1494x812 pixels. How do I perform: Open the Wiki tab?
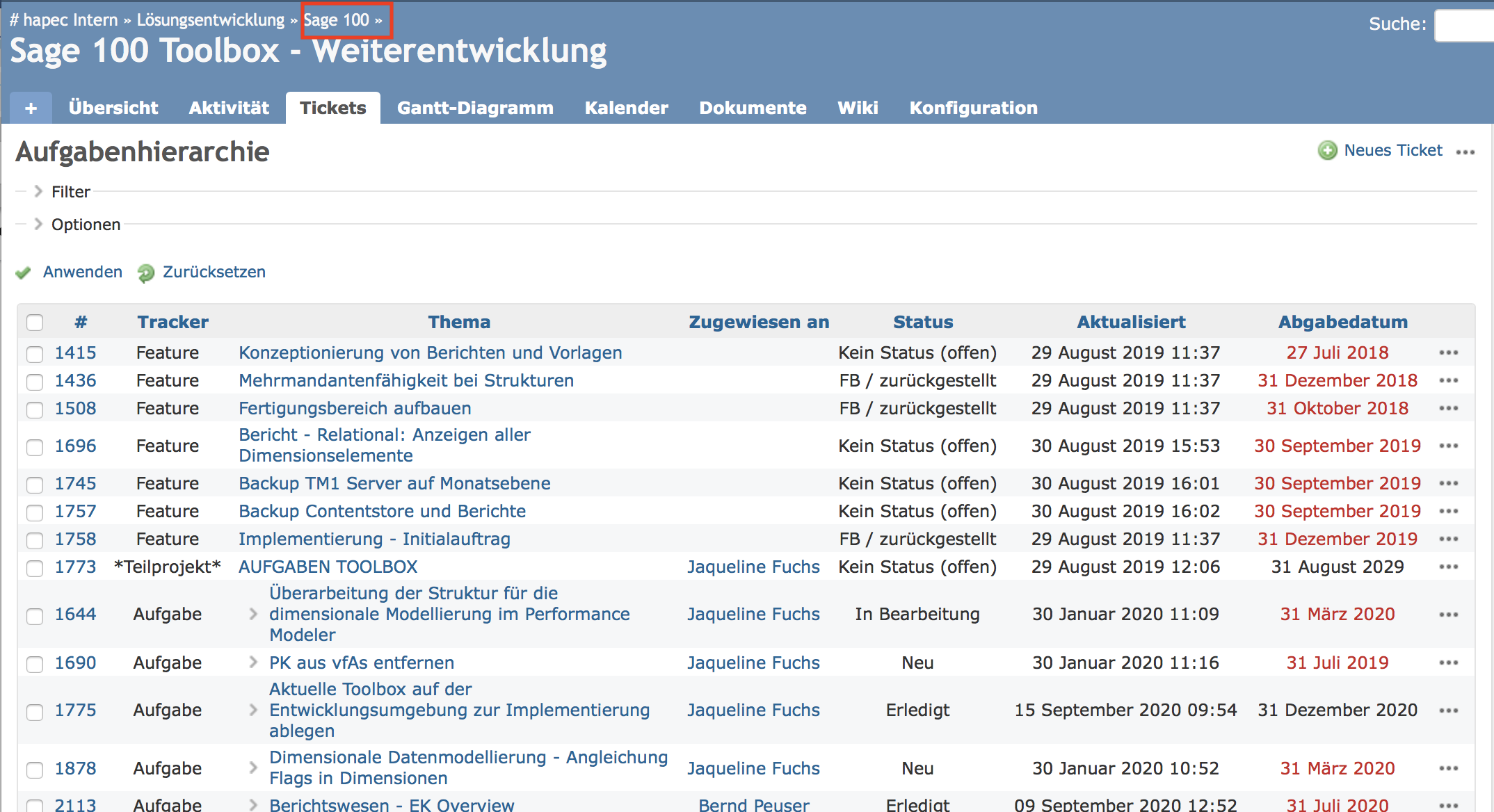858,108
